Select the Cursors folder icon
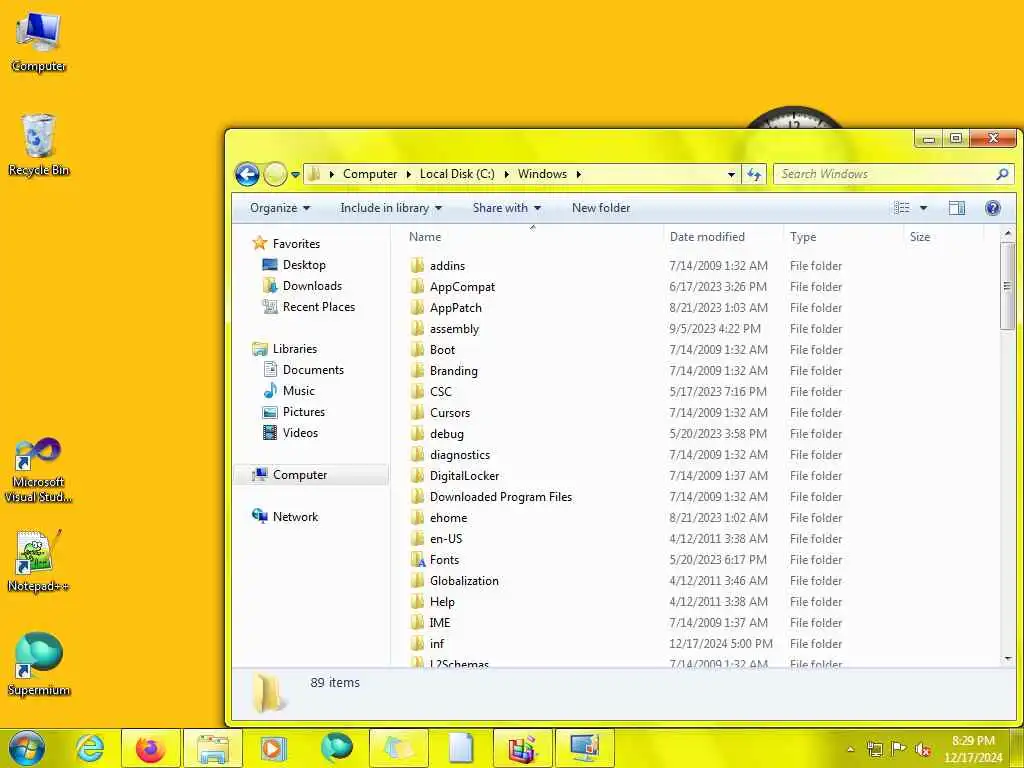The width and height of the screenshot is (1024, 768). pyautogui.click(x=417, y=413)
